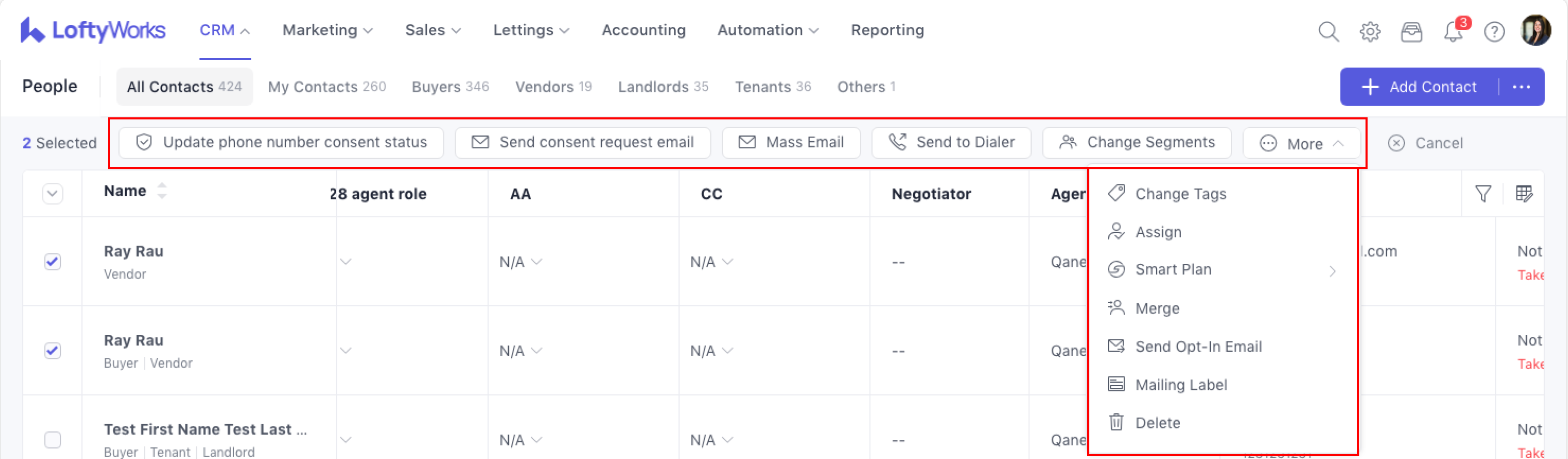Click the Mass Email button
The image size is (1568, 459).
pos(791,142)
